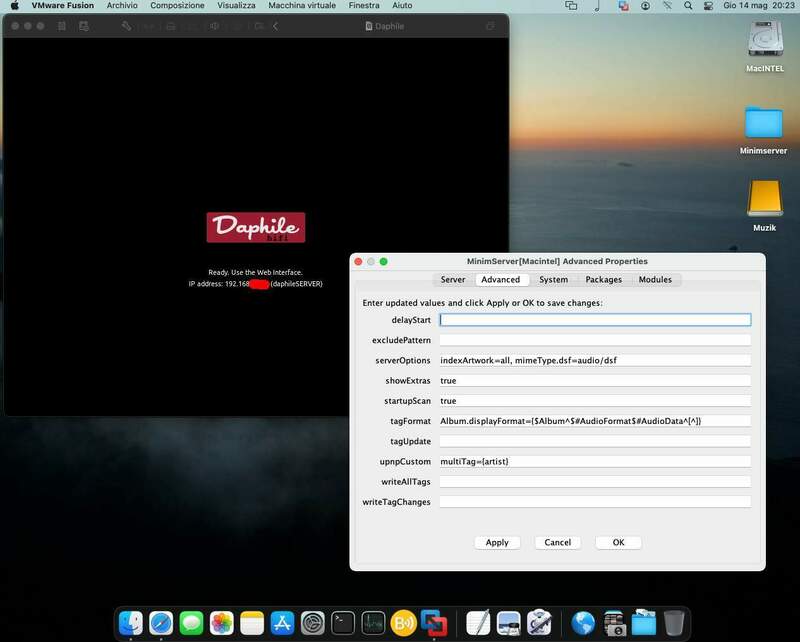Switch to the Packages tab
This screenshot has height=642, width=800.
click(x=604, y=280)
